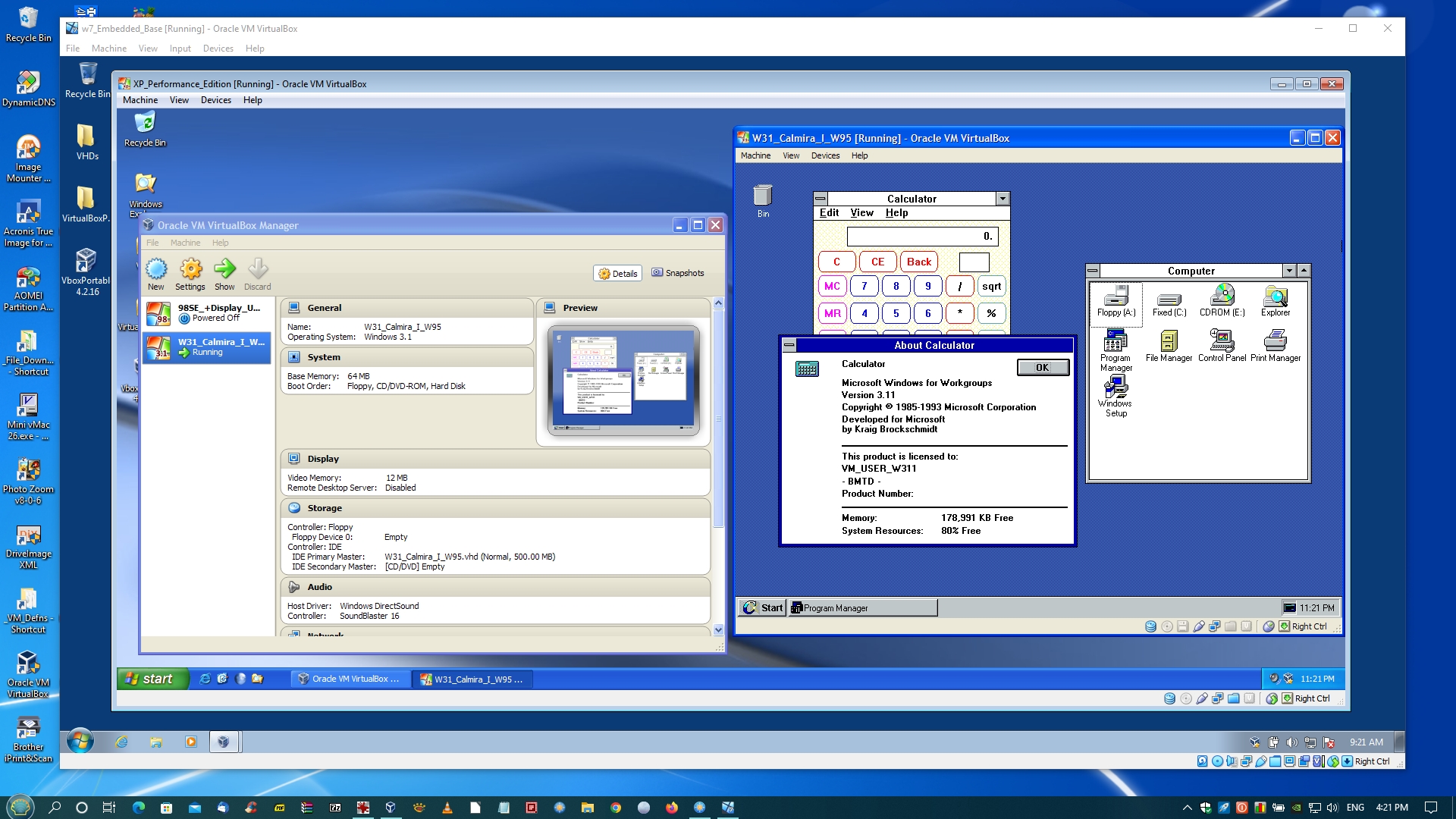The image size is (1456, 819).
Task: Click details pane scroll up arrow
Action: (718, 303)
